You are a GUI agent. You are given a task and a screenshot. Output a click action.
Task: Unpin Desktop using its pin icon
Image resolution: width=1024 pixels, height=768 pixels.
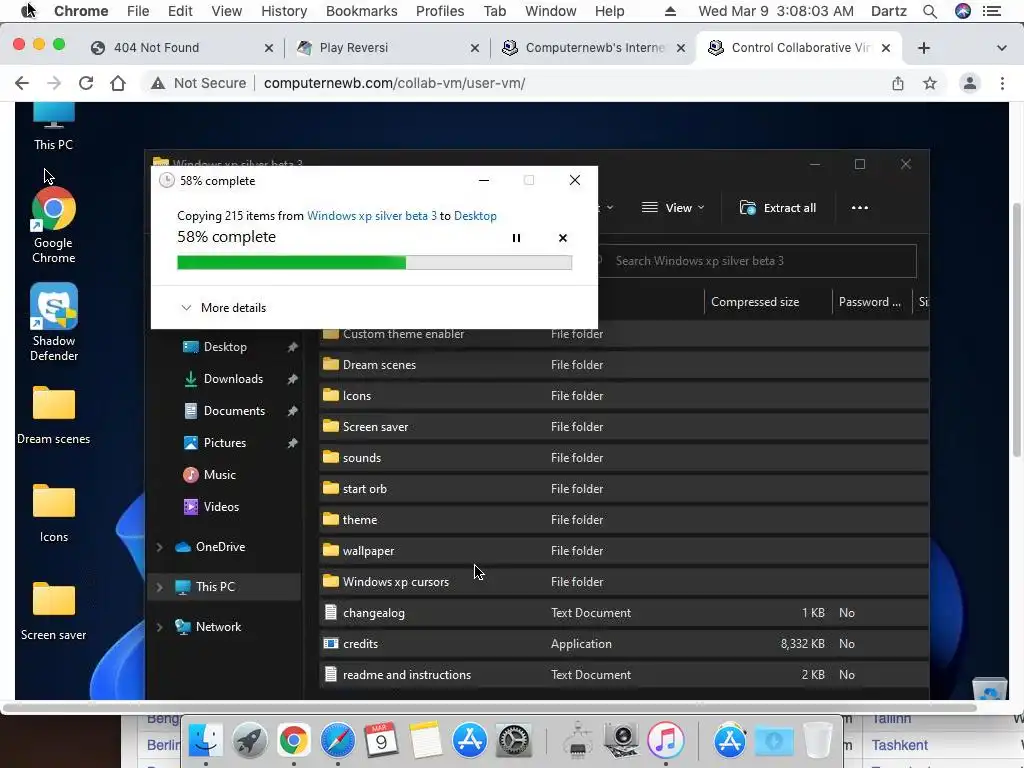(x=293, y=347)
